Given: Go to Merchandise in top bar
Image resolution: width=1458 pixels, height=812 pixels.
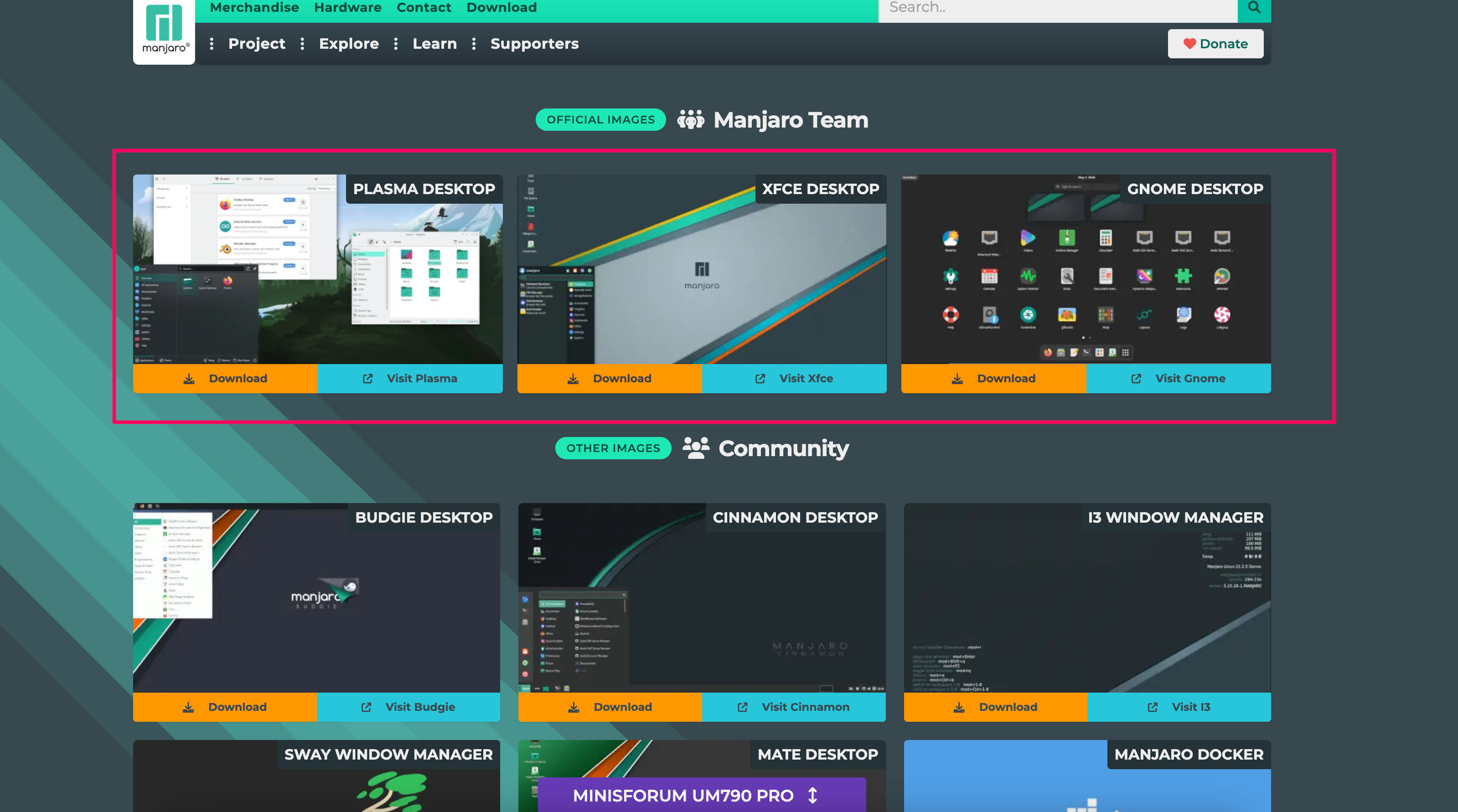Looking at the screenshot, I should [x=254, y=7].
